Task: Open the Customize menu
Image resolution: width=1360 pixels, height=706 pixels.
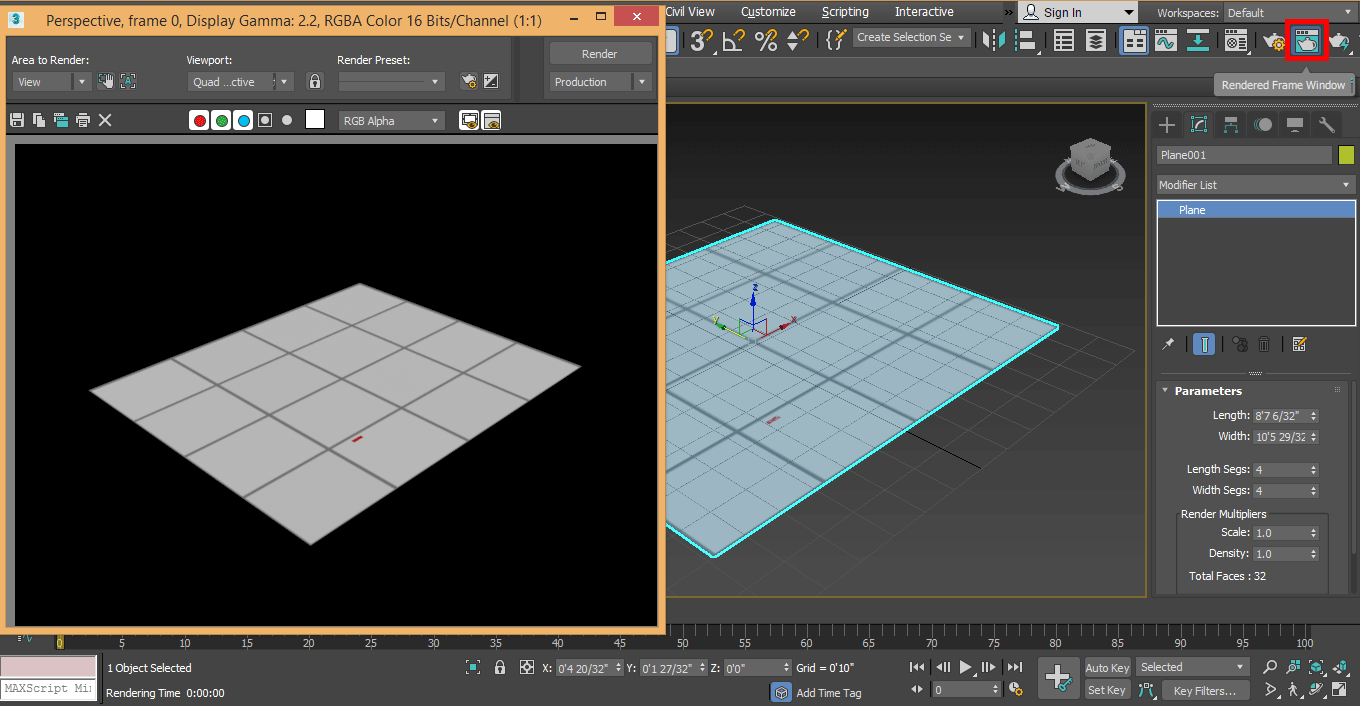Action: point(768,12)
